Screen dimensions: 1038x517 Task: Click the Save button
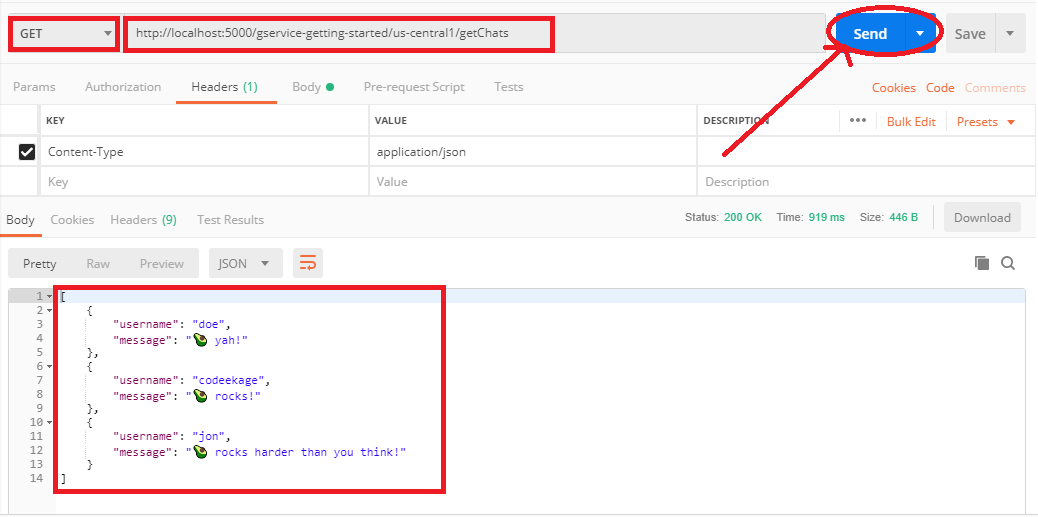(x=970, y=33)
